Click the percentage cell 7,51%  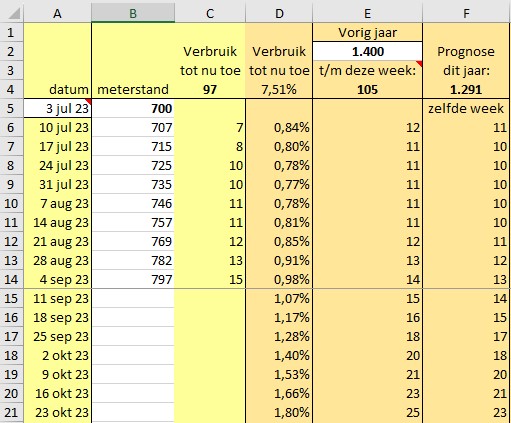(279, 89)
